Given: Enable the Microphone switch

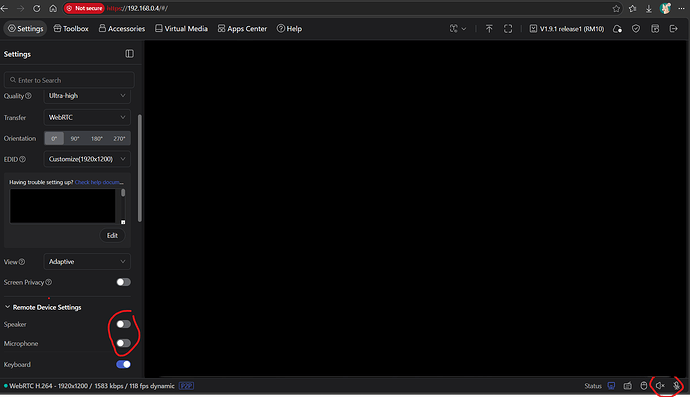Looking at the screenshot, I should click(x=124, y=343).
